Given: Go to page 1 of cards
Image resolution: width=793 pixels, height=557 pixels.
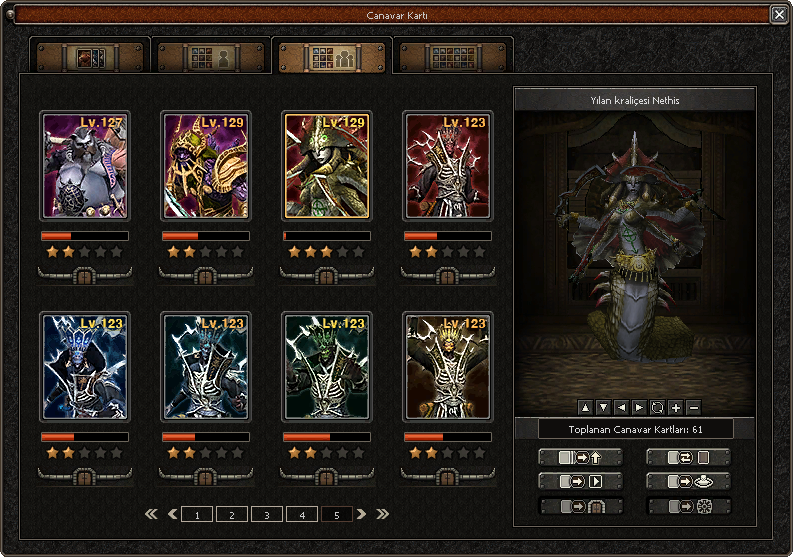Looking at the screenshot, I should [197, 515].
